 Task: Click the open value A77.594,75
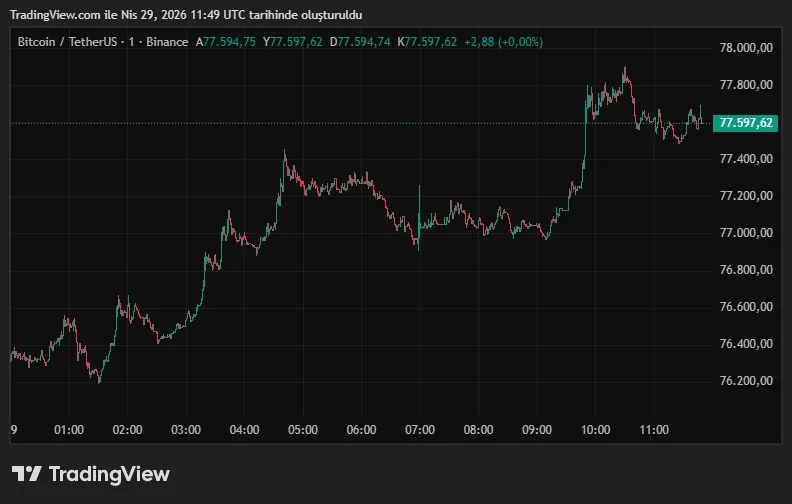coord(225,42)
